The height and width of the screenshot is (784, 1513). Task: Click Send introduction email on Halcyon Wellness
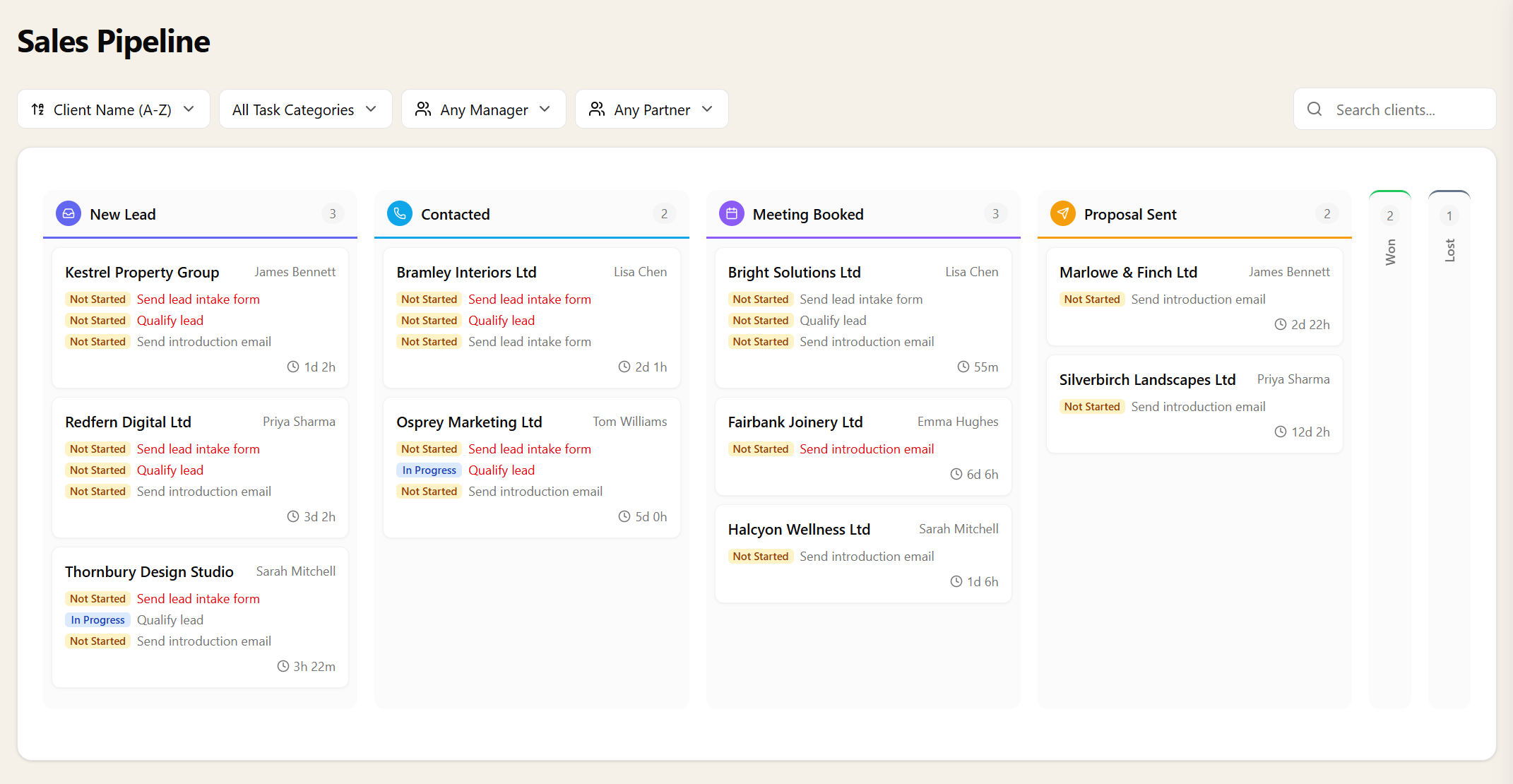[867, 557]
